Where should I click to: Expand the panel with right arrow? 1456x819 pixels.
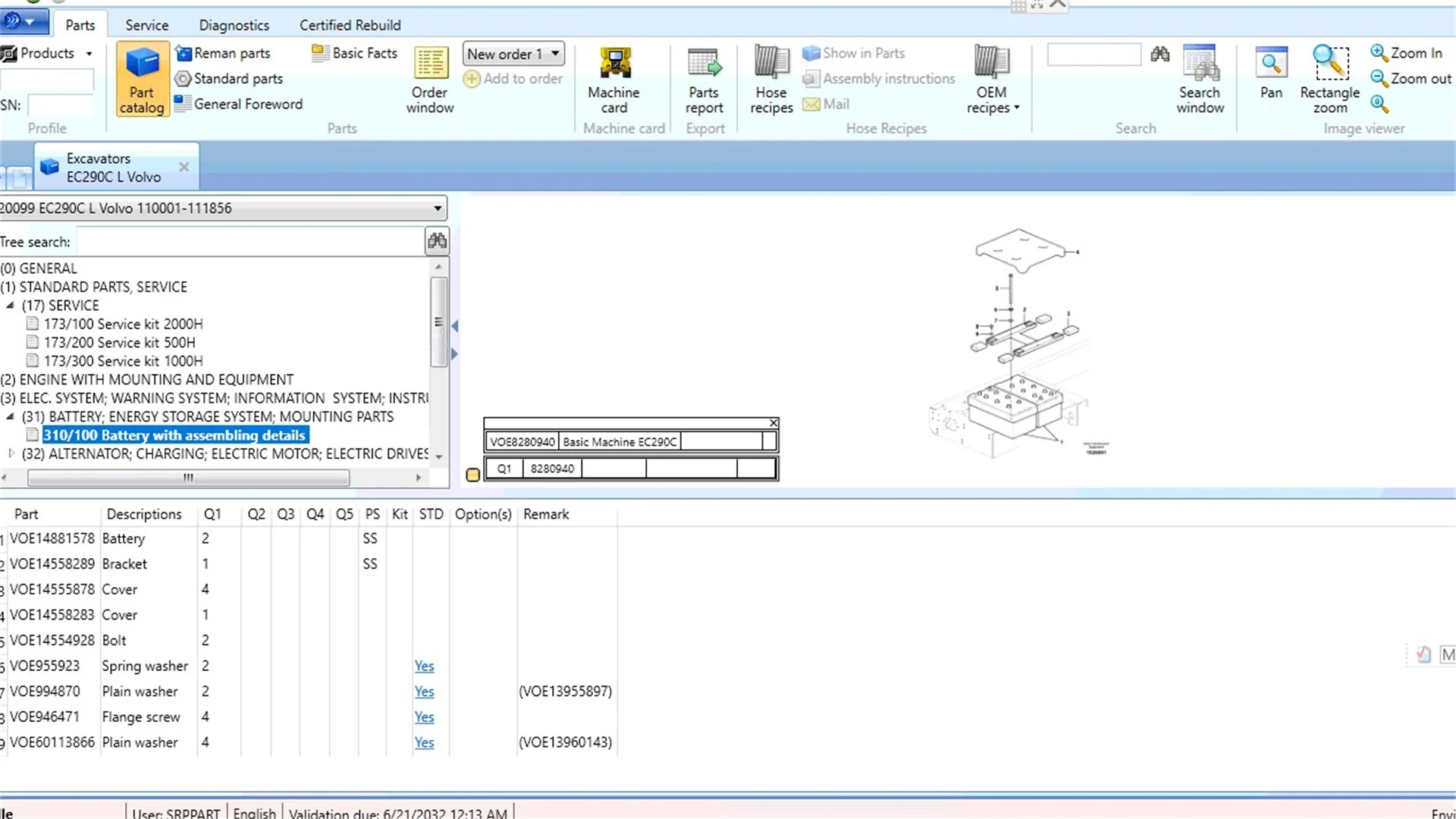tap(454, 353)
